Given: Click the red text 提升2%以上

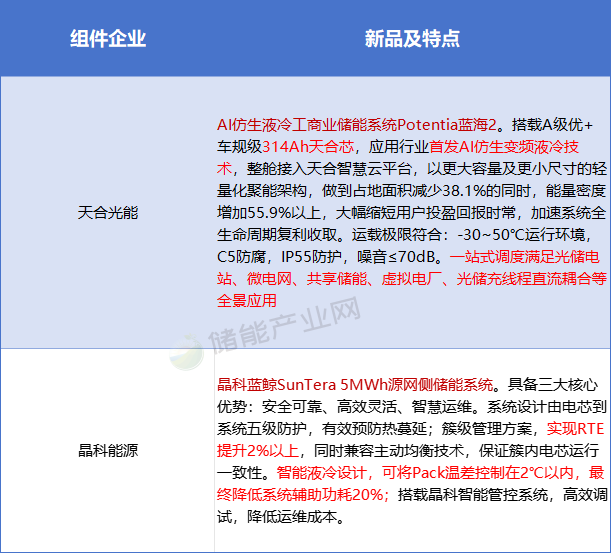Looking at the screenshot, I should click(258, 451).
